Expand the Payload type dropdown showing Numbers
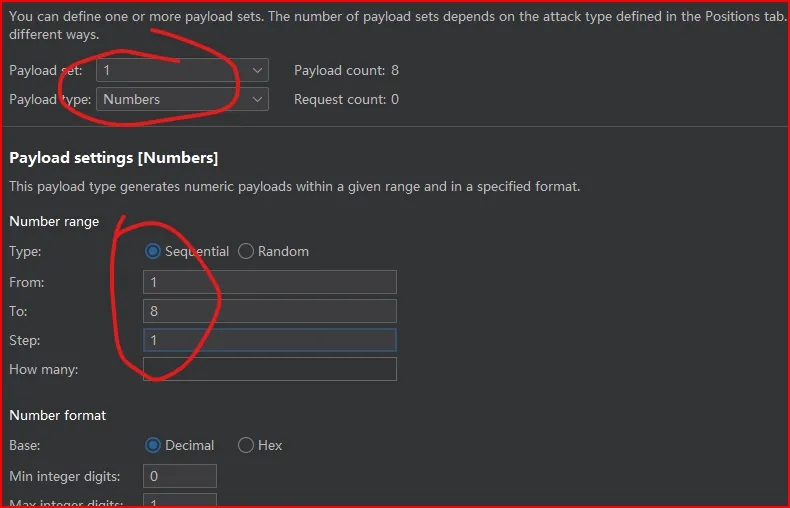Screen dimensions: 790x508 (x=182, y=99)
